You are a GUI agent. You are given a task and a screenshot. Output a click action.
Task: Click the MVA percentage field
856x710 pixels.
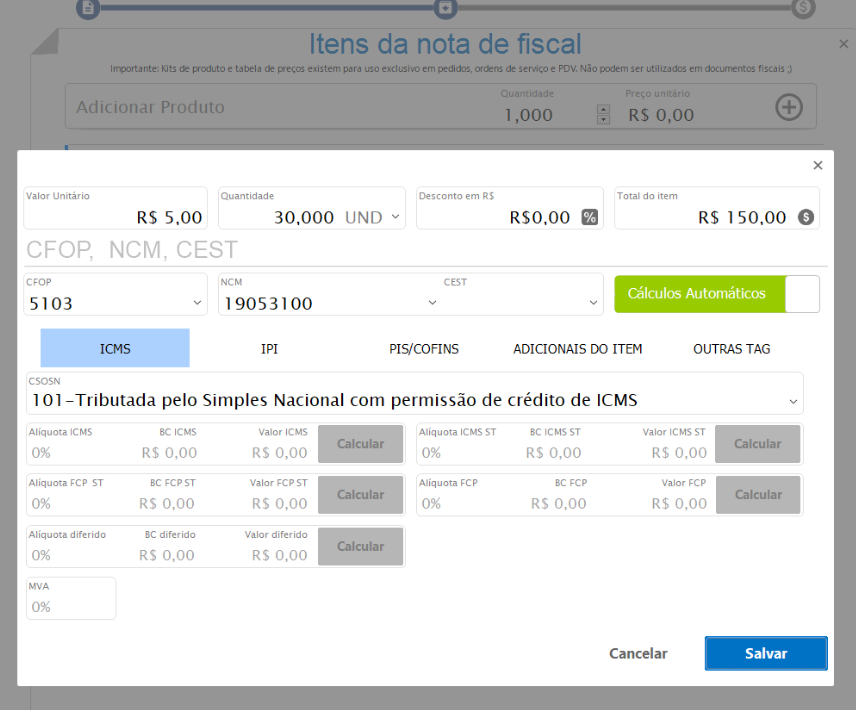pos(70,606)
